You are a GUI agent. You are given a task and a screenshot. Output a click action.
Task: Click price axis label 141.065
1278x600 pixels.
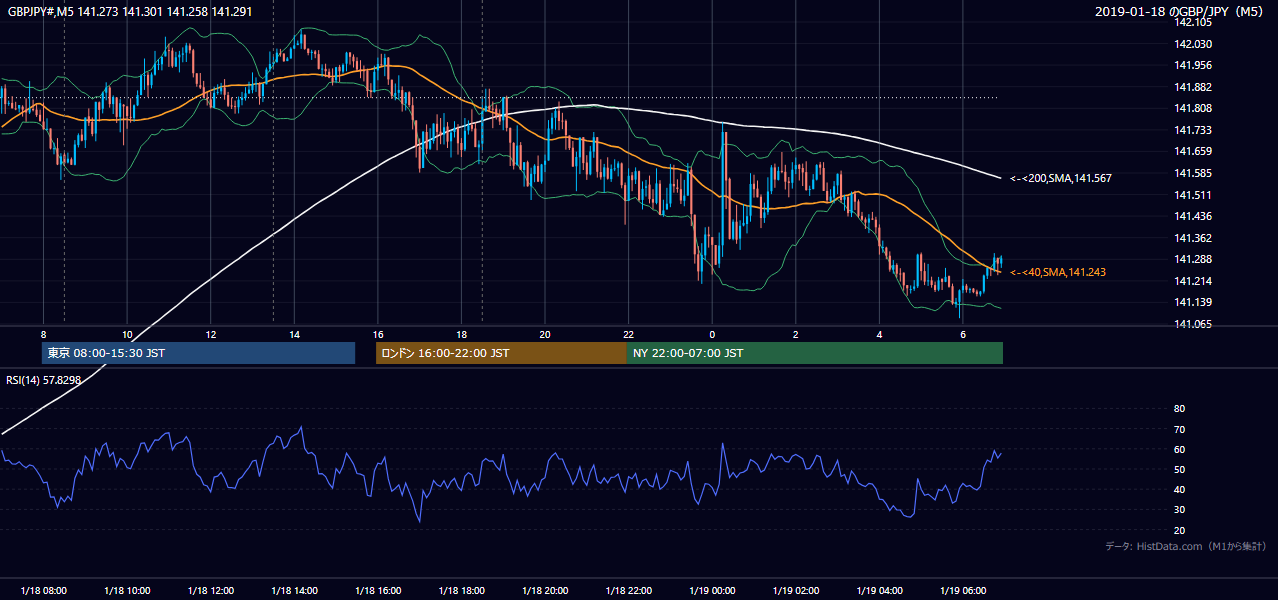[x=1193, y=324]
